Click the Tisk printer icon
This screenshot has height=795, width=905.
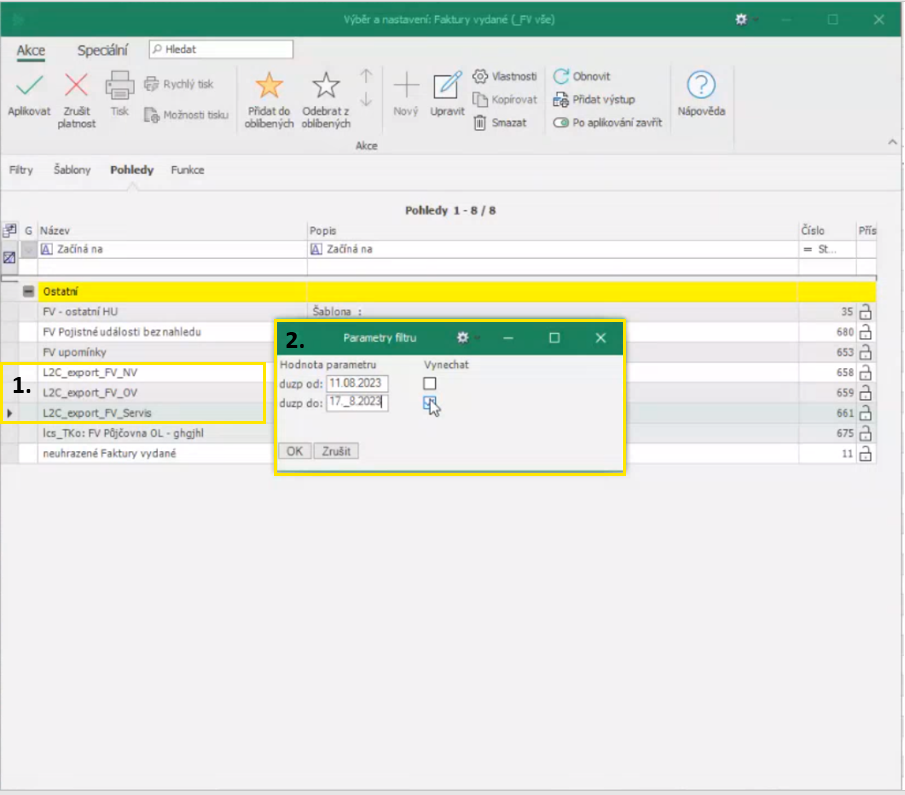click(120, 86)
